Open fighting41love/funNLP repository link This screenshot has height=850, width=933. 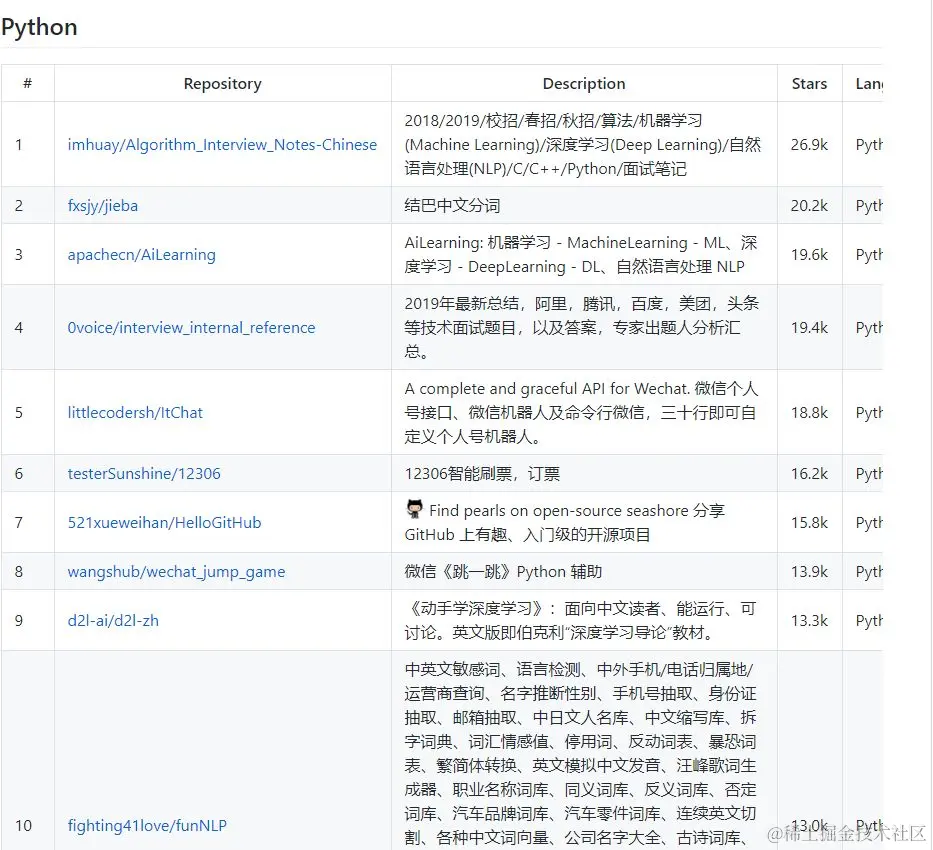147,826
